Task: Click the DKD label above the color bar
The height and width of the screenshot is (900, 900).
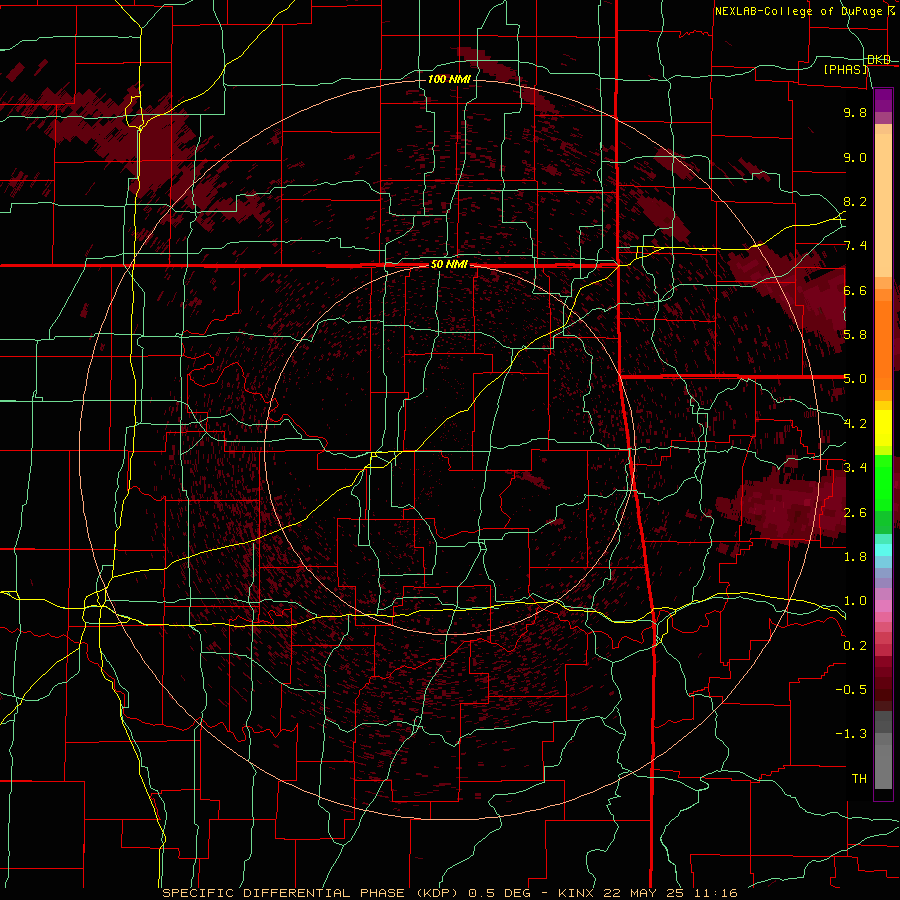Action: coord(879,59)
